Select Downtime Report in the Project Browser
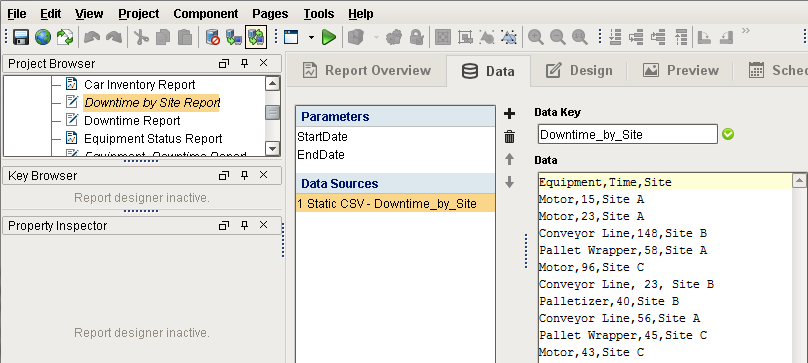This screenshot has height=363, width=808. coord(132,121)
